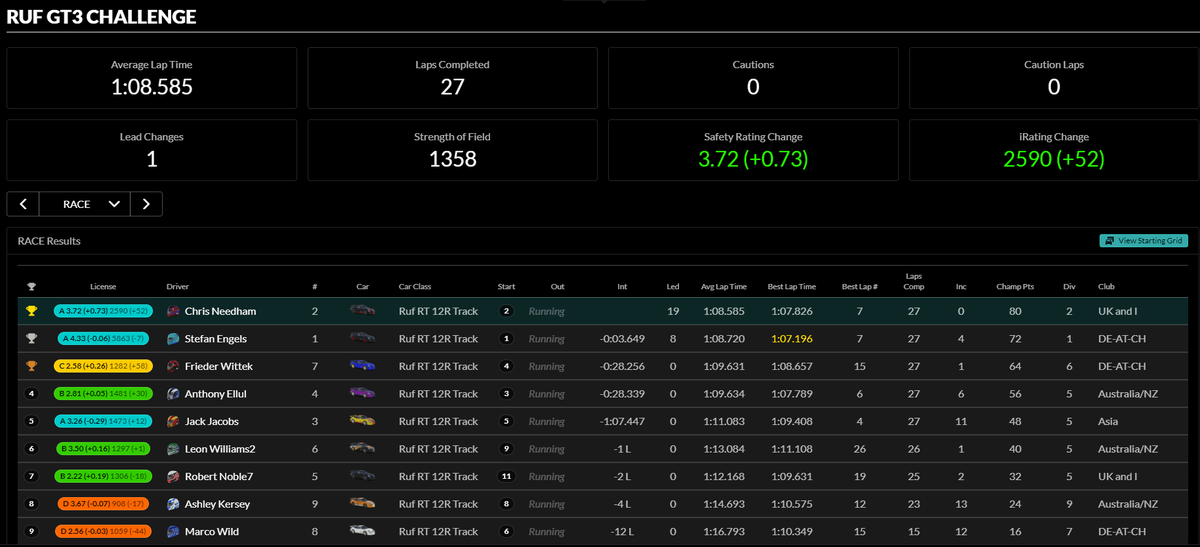Screen dimensions: 1200x547
Task: Click car thumbnail in Chris Needham's row
Action: (363, 311)
